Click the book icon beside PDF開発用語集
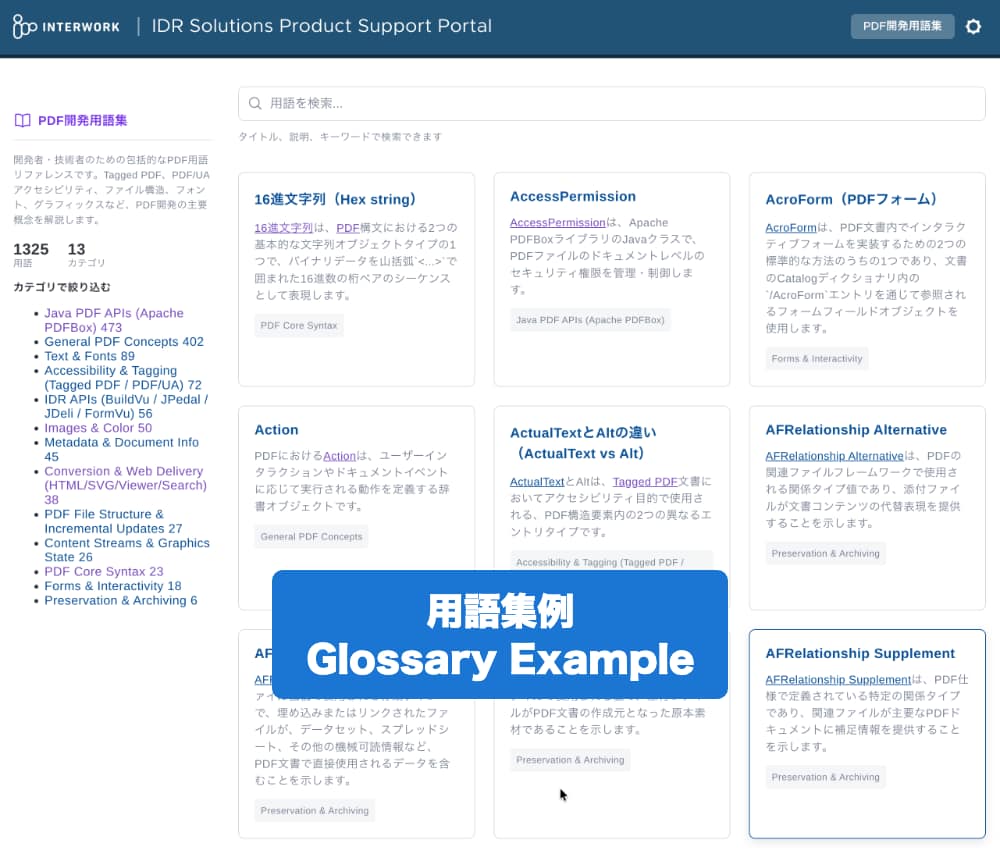Viewport: 1000px width, 851px height. (22, 121)
